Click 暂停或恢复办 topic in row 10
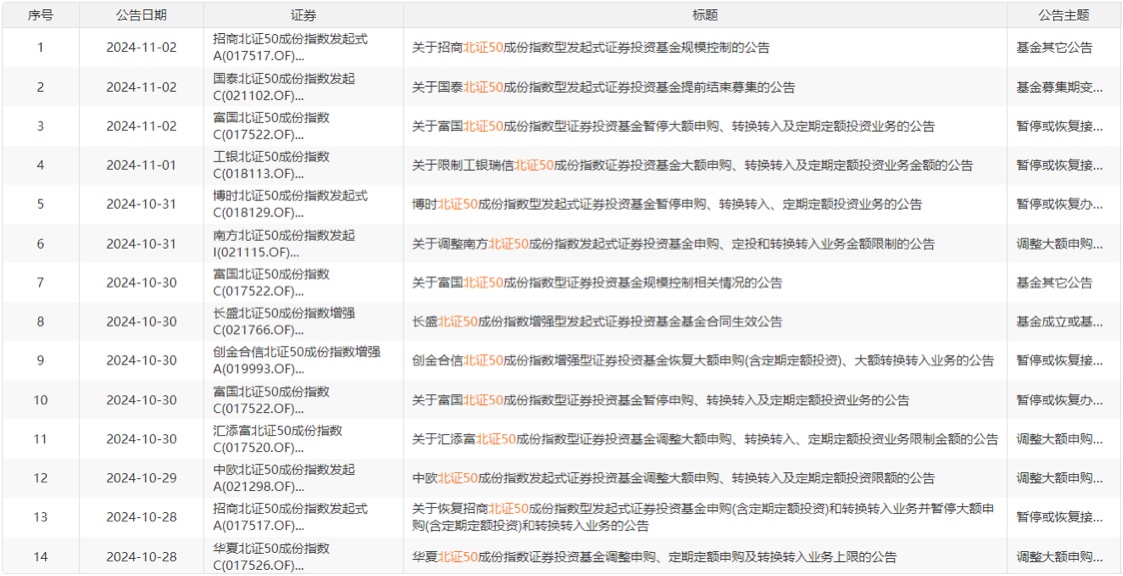Viewport: 1123px width, 576px height. click(1059, 400)
